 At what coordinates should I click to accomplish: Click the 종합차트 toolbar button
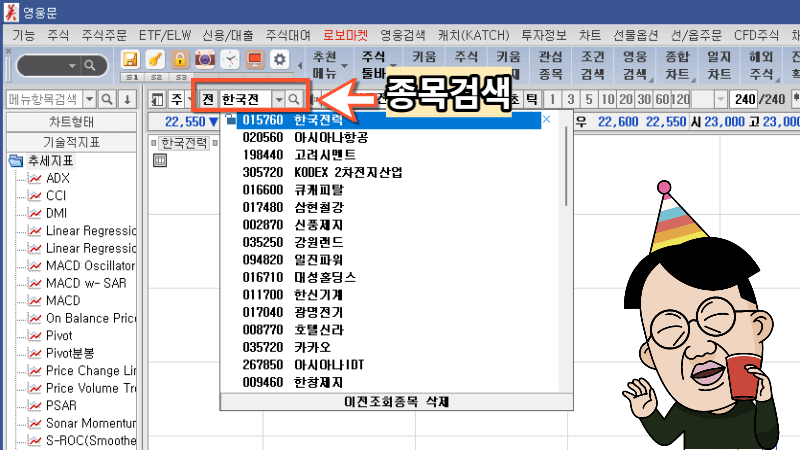coord(678,65)
